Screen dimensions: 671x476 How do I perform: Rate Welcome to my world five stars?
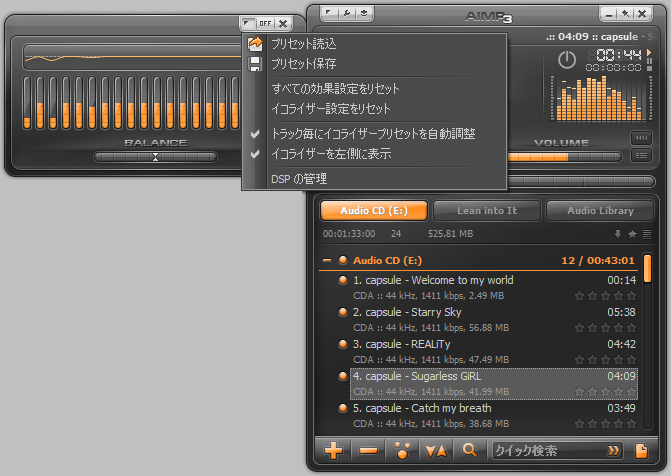pos(631,296)
